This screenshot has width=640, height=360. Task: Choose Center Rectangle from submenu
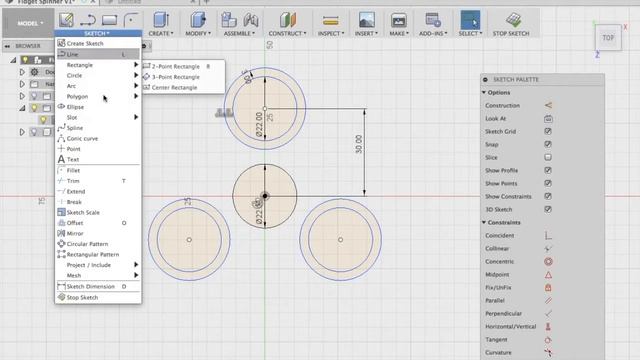(183, 87)
